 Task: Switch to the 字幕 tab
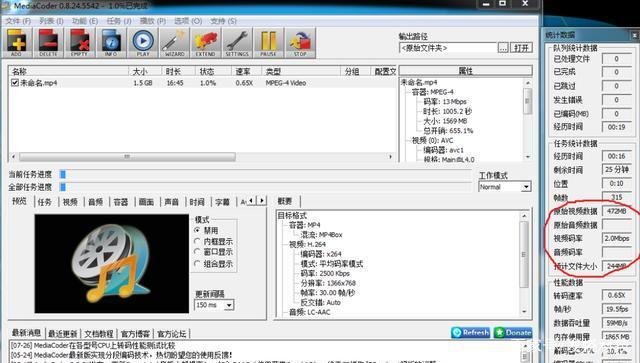(x=222, y=202)
